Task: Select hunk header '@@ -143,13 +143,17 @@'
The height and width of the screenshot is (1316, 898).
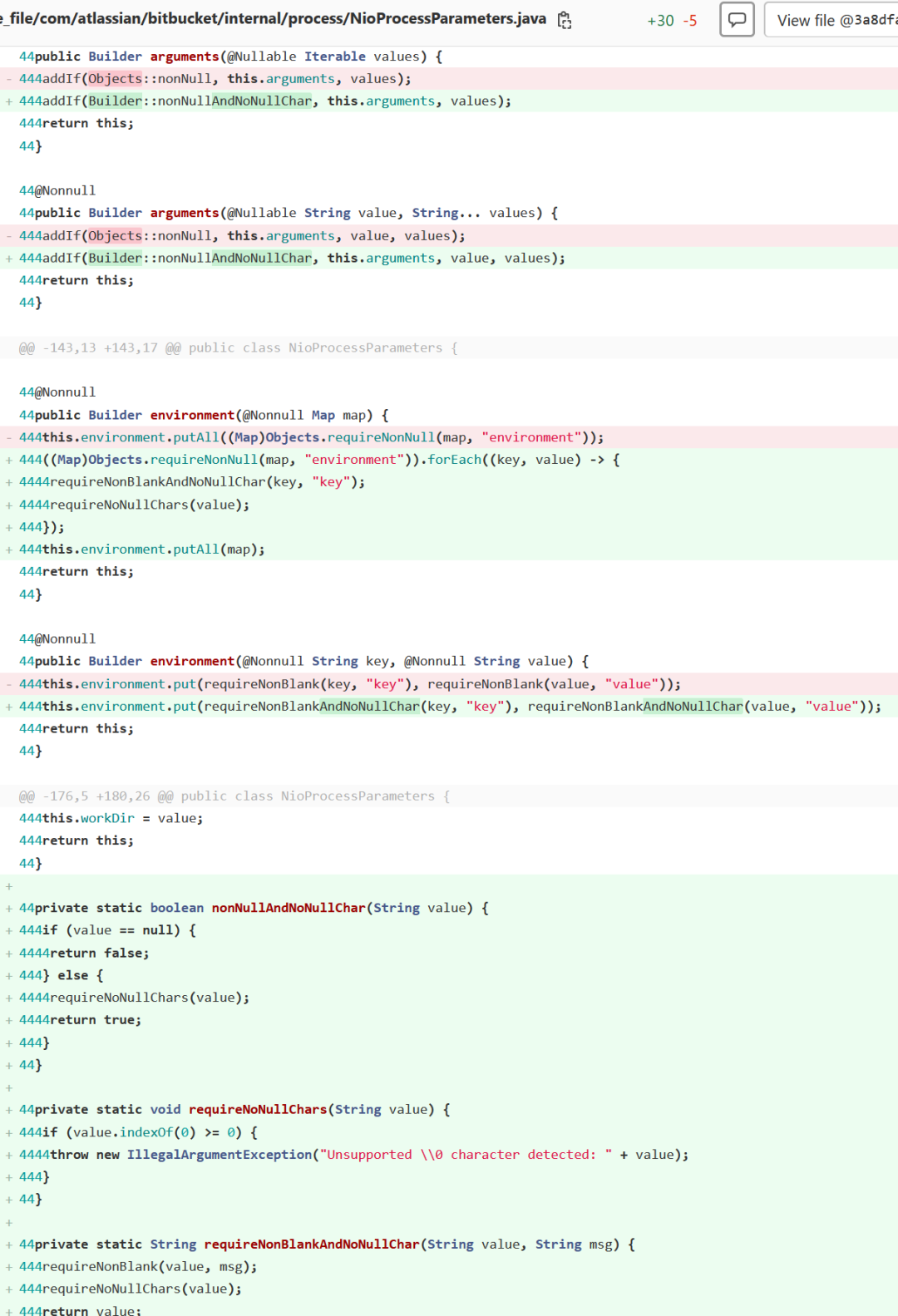Action: pyautogui.click(x=449, y=347)
